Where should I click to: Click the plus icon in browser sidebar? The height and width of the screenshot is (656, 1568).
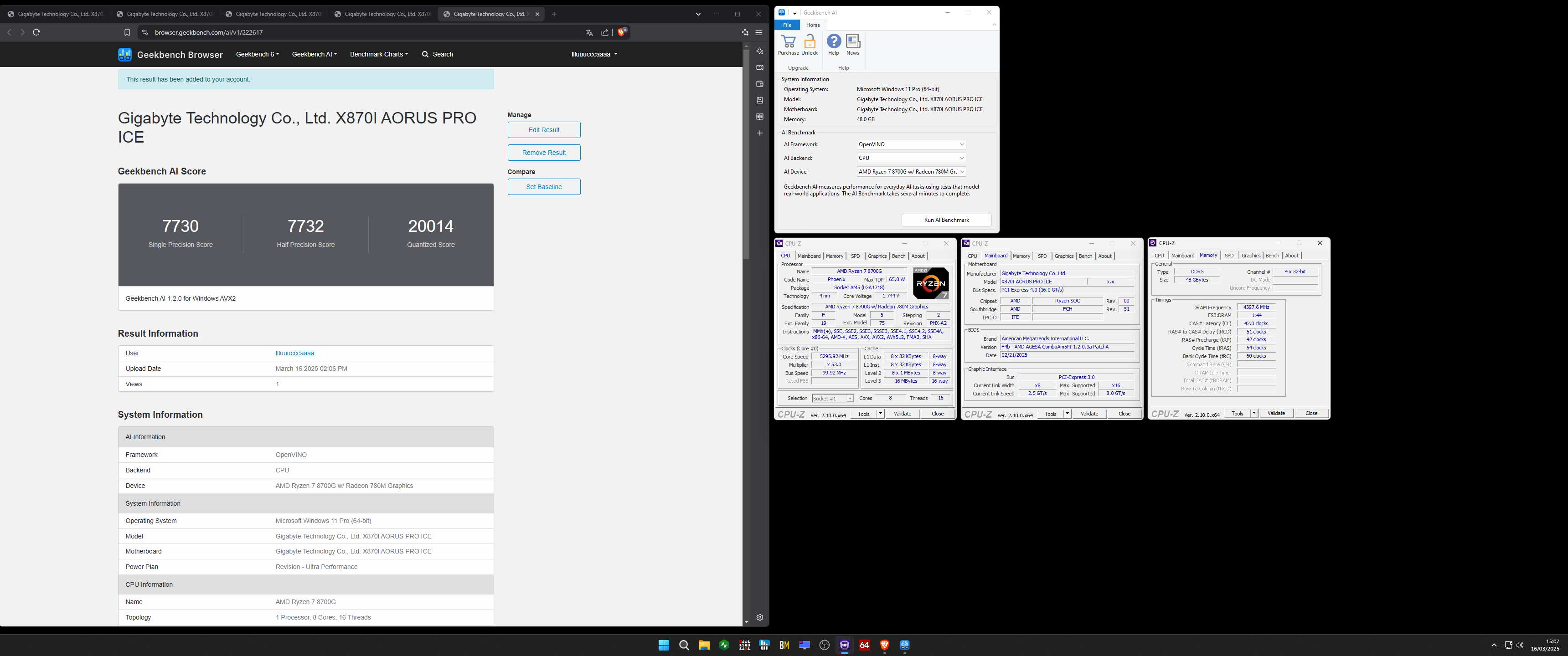click(760, 133)
